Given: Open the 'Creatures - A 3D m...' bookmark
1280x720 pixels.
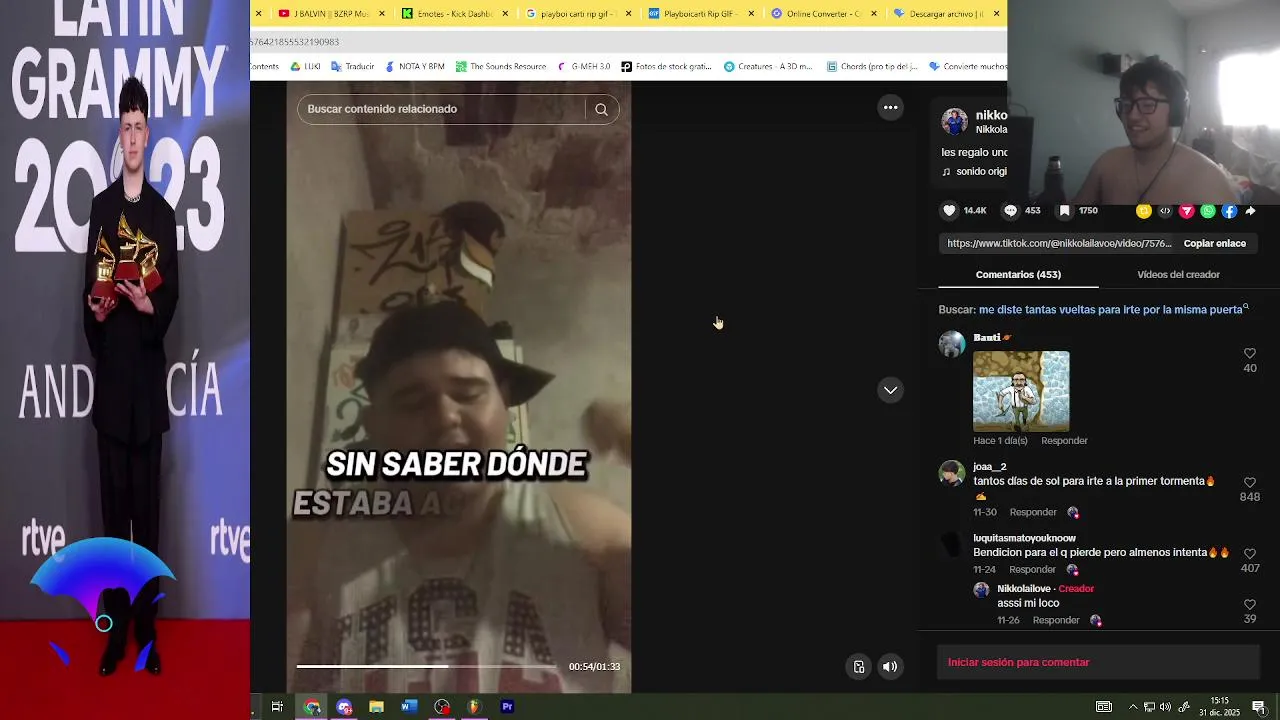Looking at the screenshot, I should (768, 67).
